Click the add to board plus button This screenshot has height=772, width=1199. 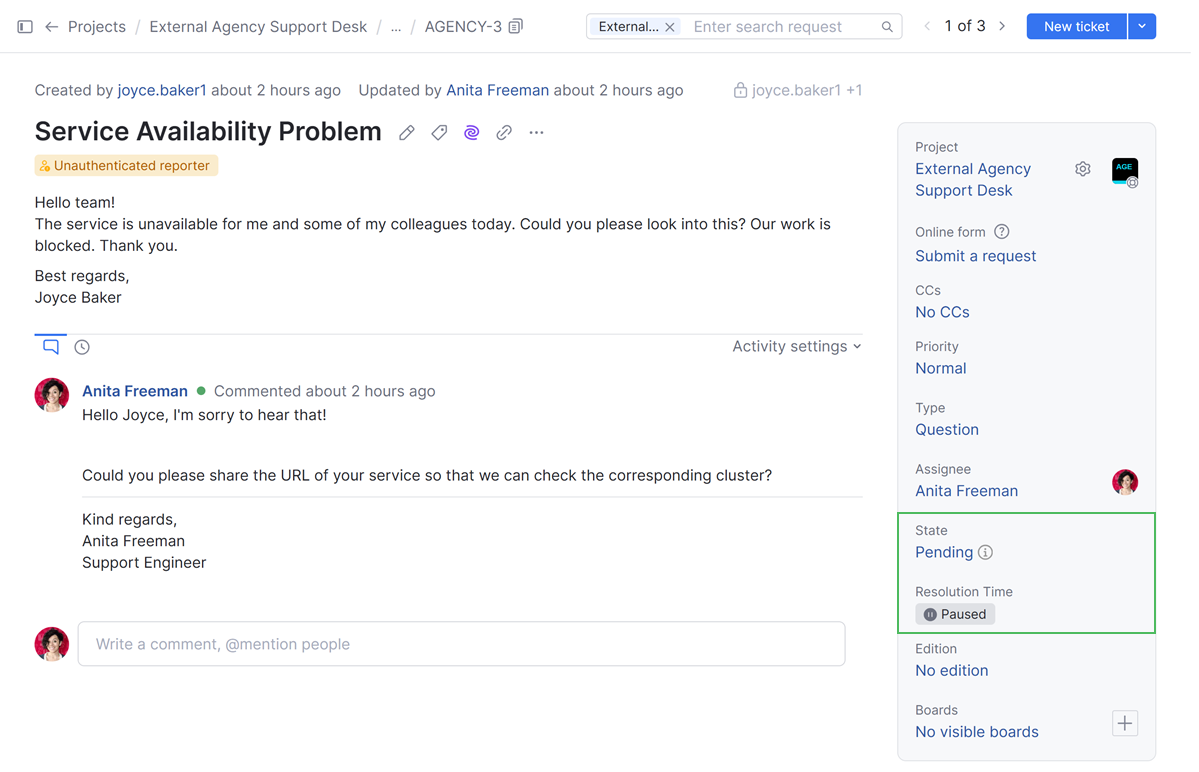1125,723
